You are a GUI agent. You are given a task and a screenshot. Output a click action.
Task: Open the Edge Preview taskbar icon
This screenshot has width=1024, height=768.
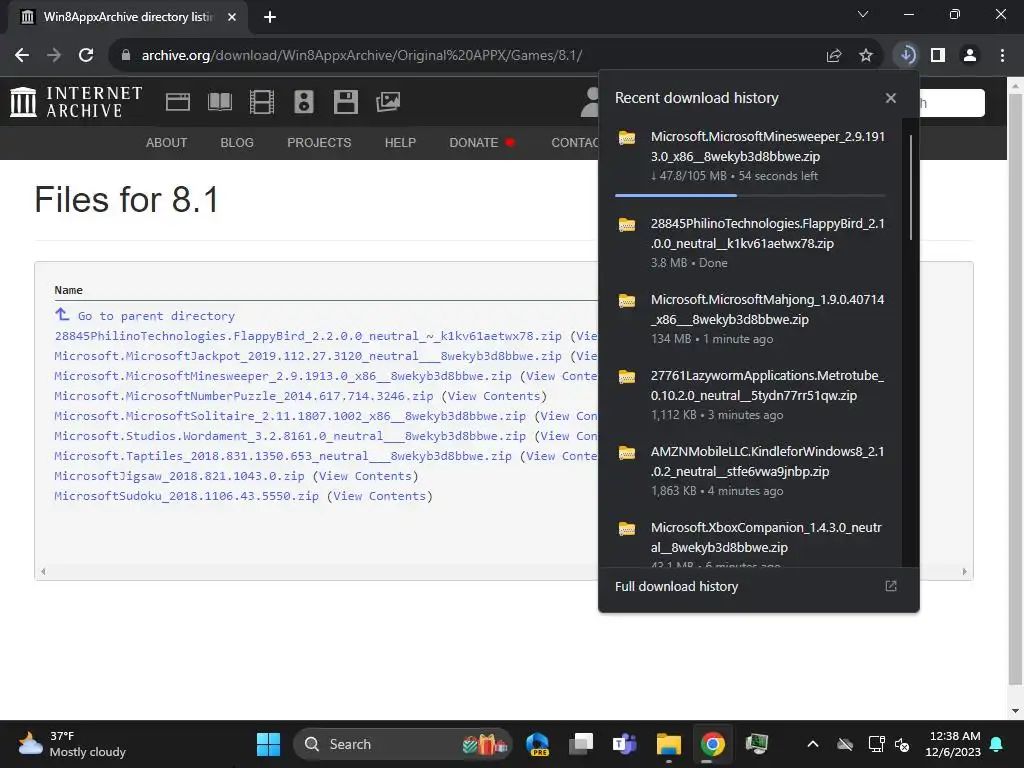point(537,744)
